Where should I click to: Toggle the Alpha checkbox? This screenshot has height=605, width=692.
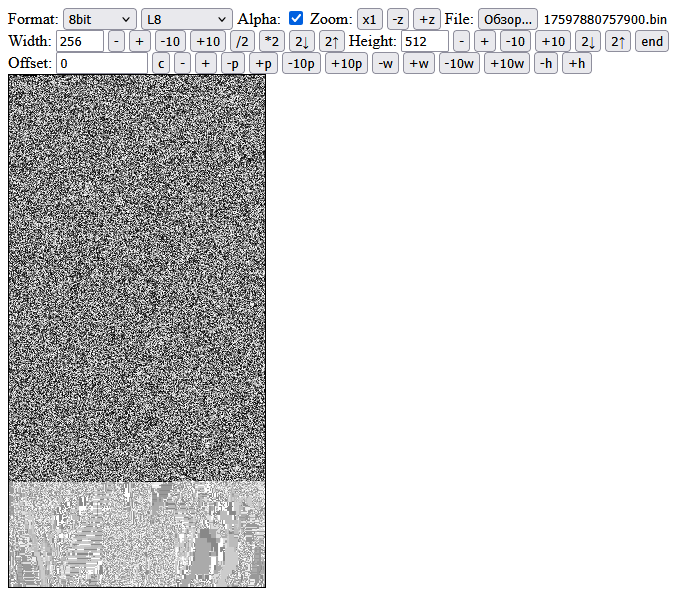coord(296,19)
